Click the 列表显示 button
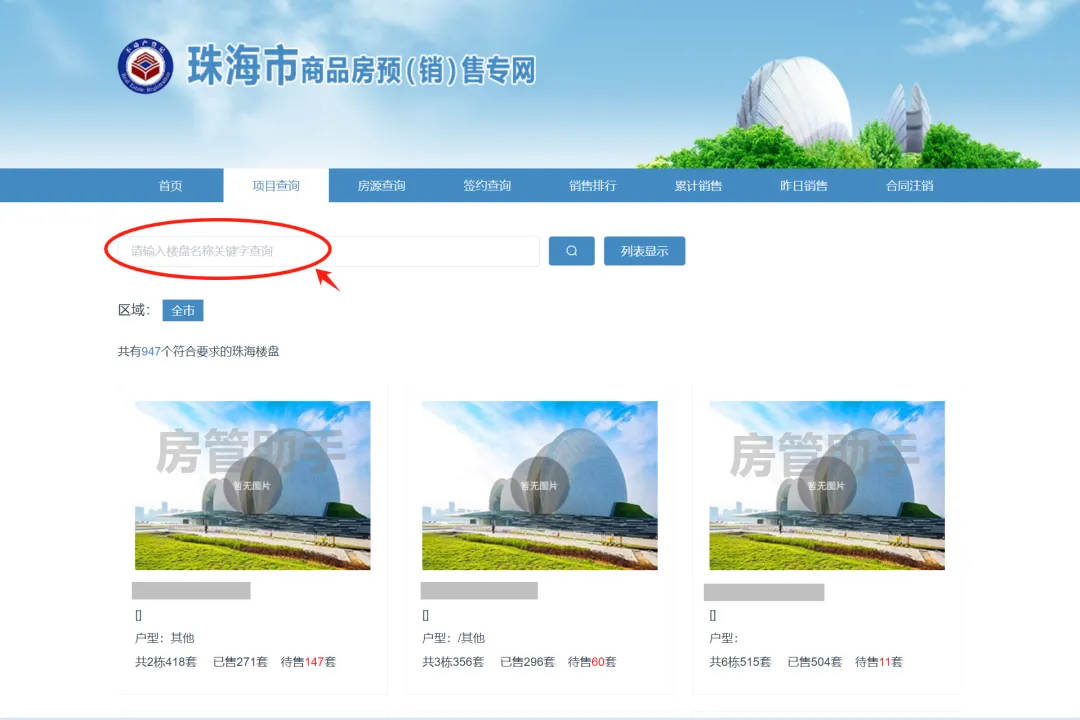The height and width of the screenshot is (720, 1080). coord(644,251)
